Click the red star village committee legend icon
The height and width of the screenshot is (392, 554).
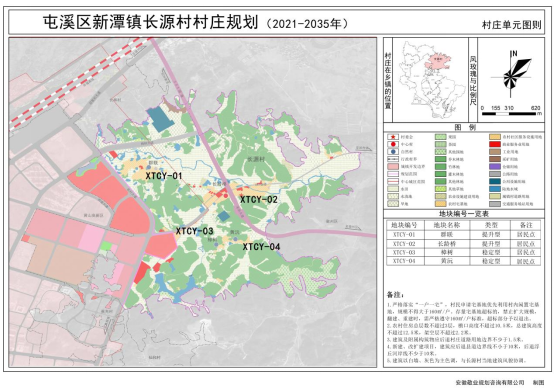(393, 137)
